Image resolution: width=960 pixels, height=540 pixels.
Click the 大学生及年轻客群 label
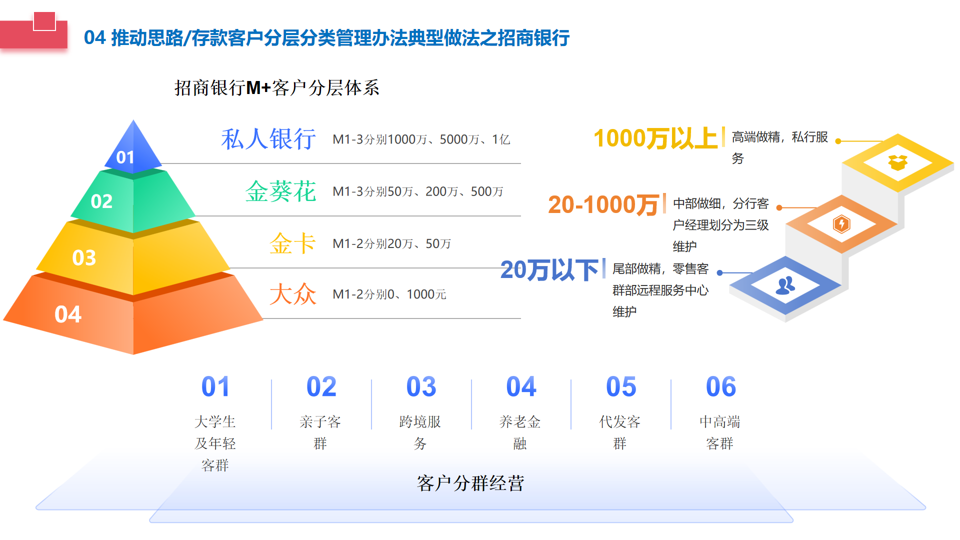215,444
